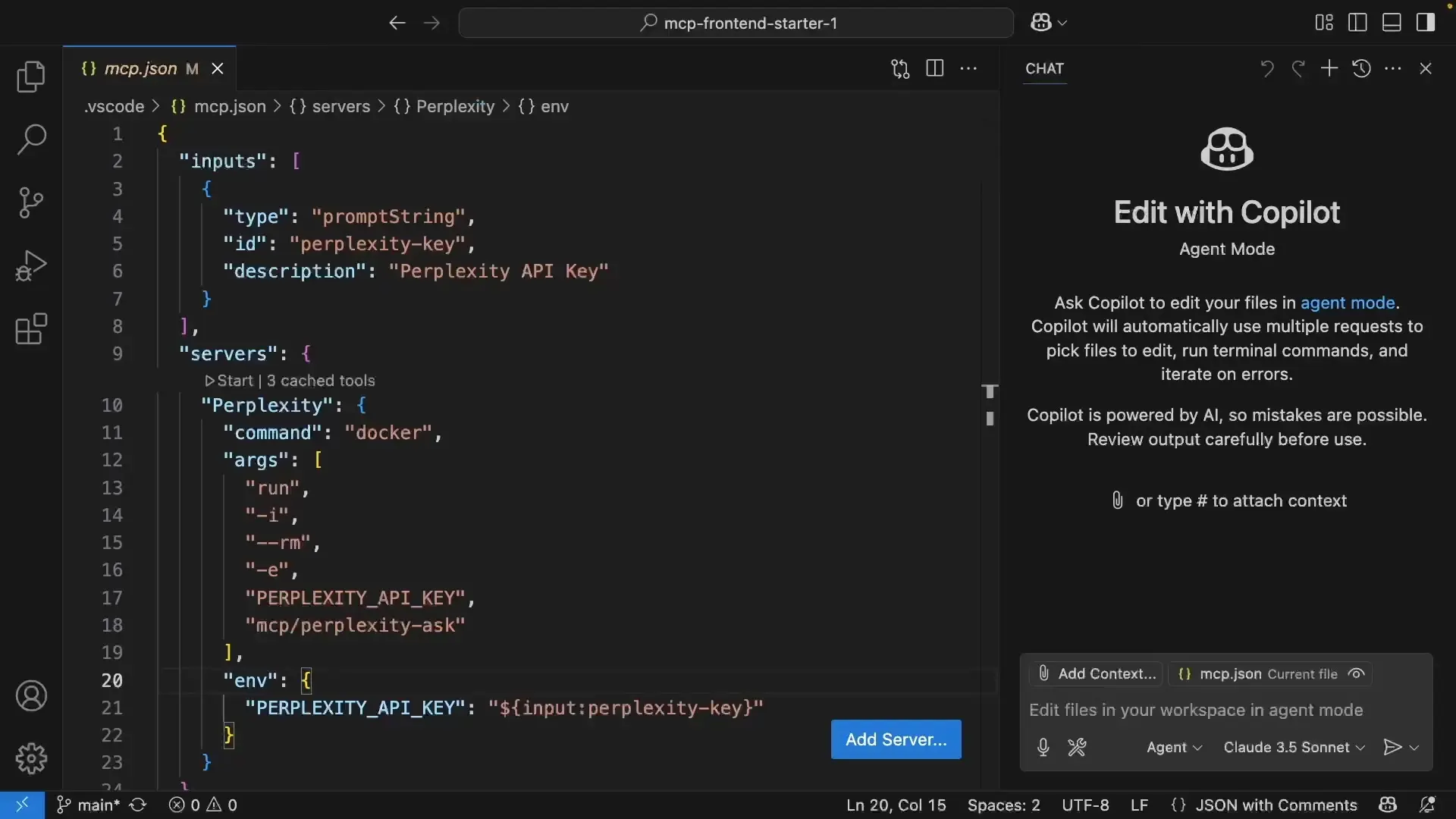Open errors and warnings count

202,805
